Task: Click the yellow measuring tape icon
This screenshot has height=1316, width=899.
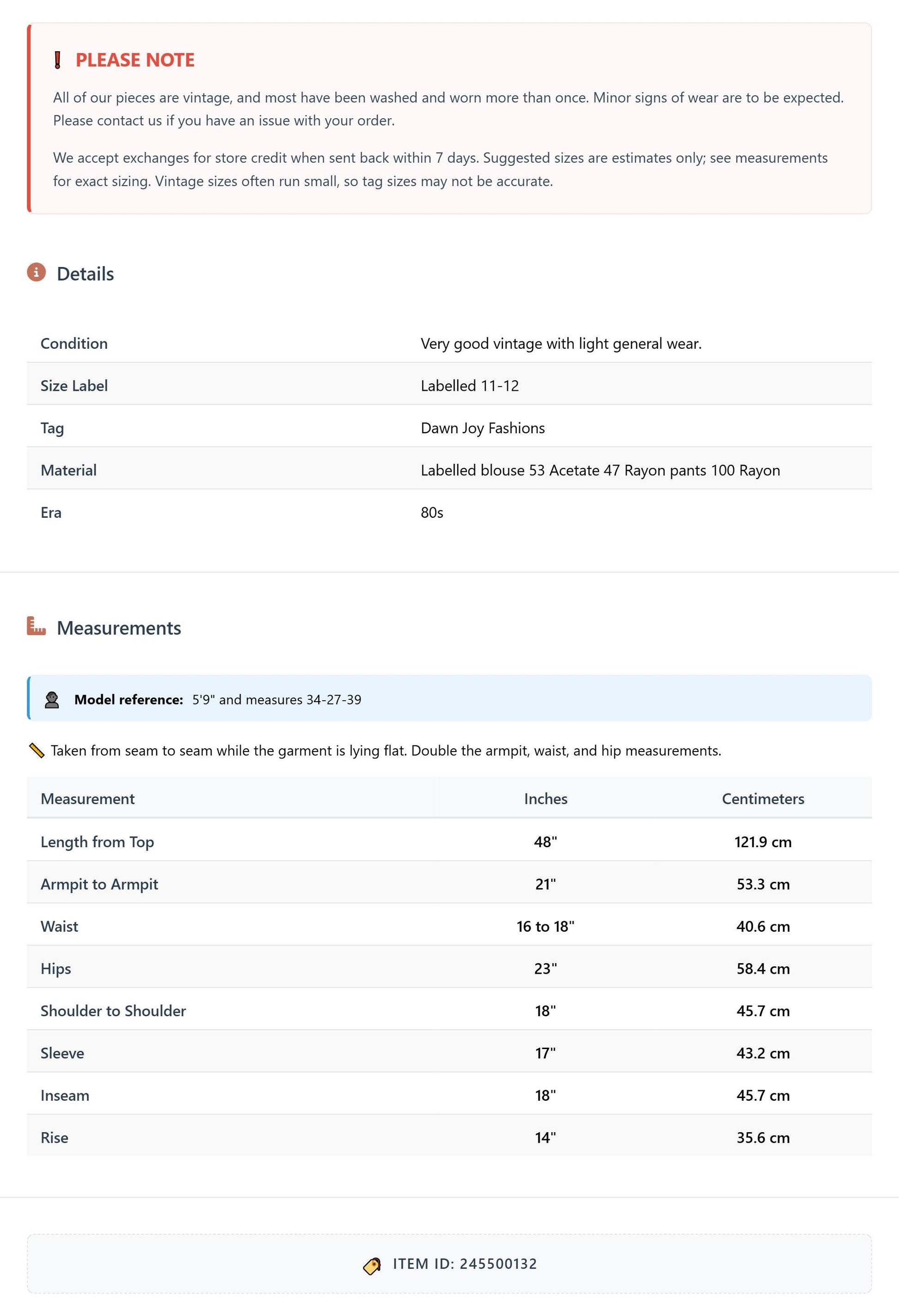Action: [x=36, y=751]
